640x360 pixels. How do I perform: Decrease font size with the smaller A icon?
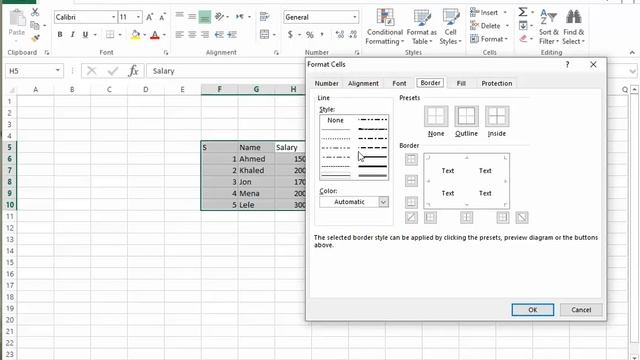[162, 17]
